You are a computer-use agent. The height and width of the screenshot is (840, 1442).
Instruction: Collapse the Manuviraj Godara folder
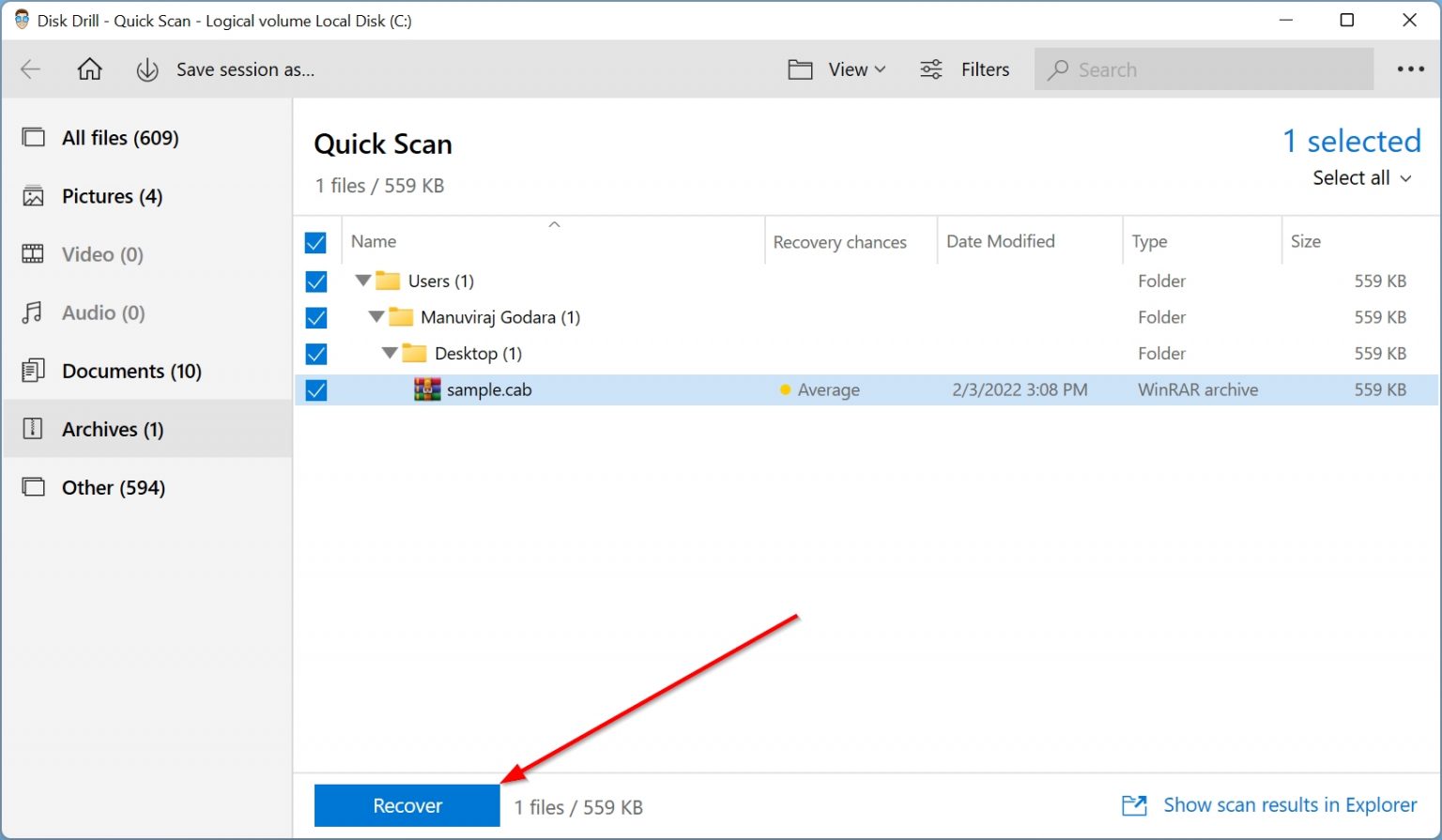[376, 317]
